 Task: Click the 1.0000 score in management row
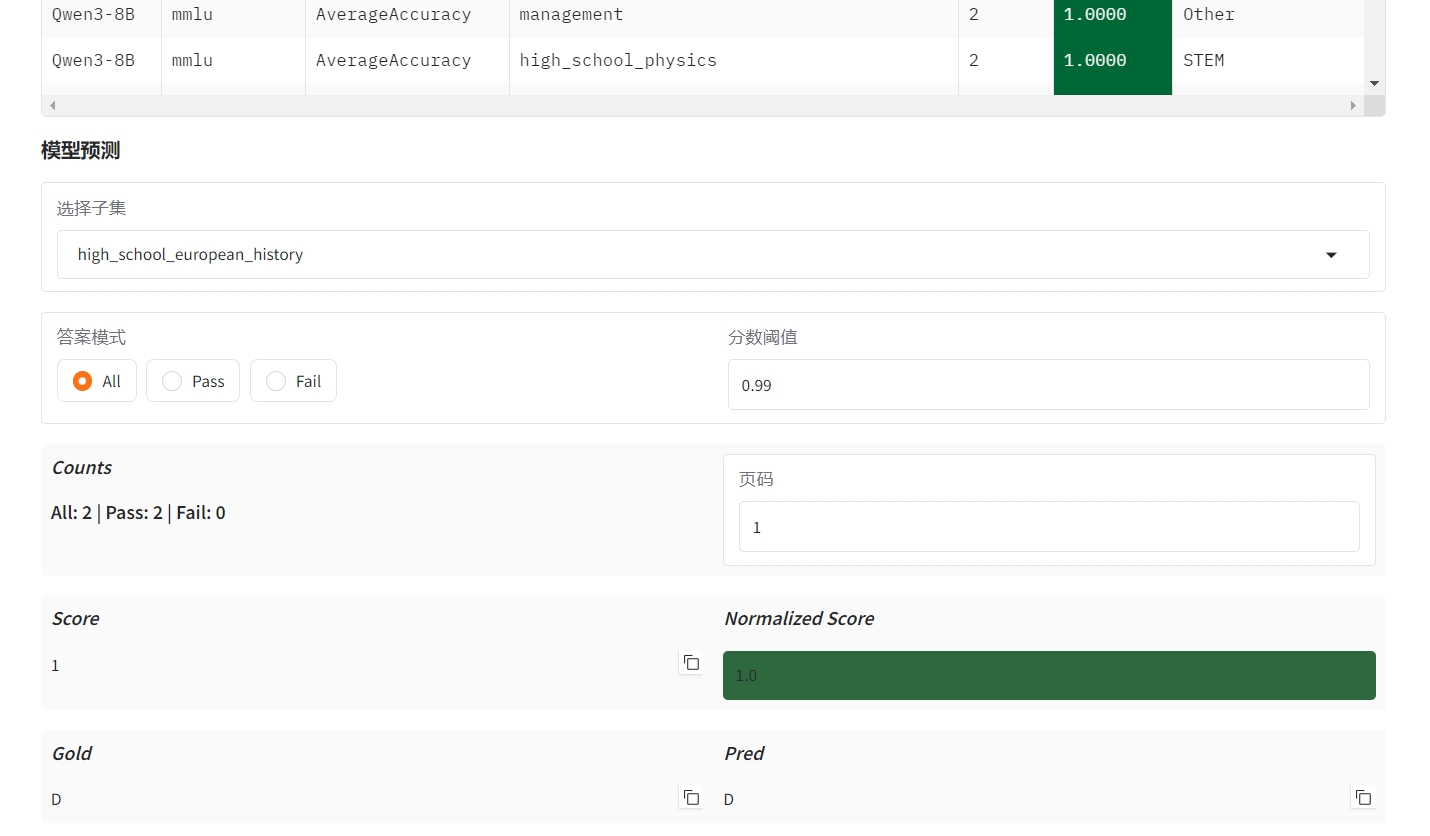tap(1095, 15)
